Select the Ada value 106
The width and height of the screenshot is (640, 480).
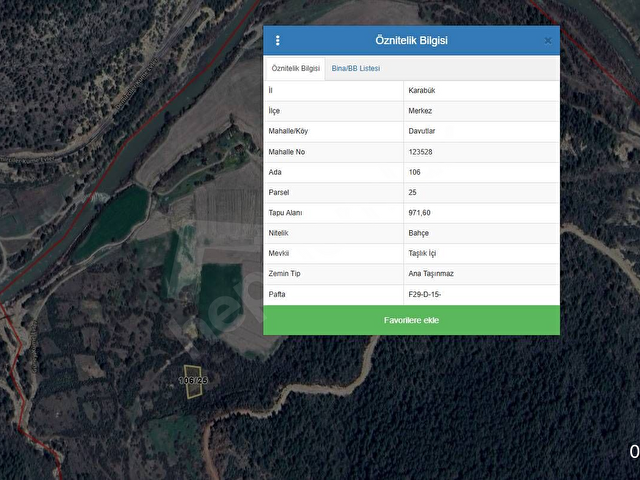point(414,172)
